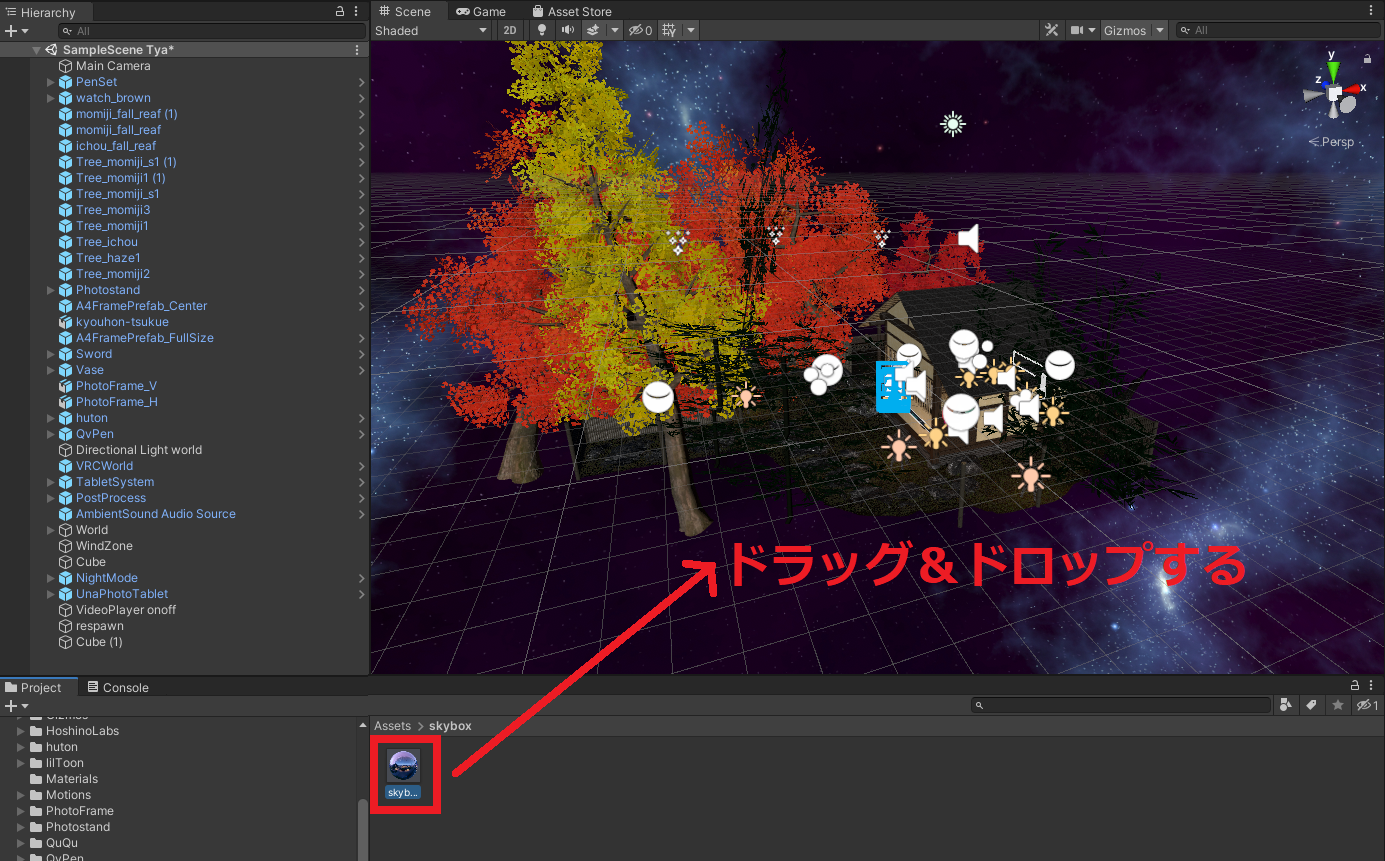Viewport: 1385px width, 861px height.
Task: Mute scene audio with the speaker icon
Action: [567, 30]
